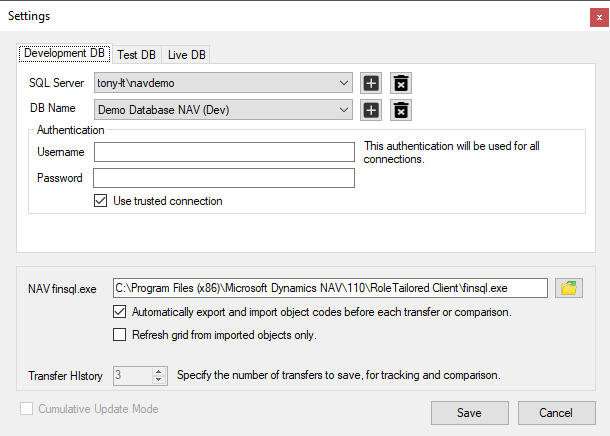Toggle Use trusted connection checkbox

pos(100,201)
